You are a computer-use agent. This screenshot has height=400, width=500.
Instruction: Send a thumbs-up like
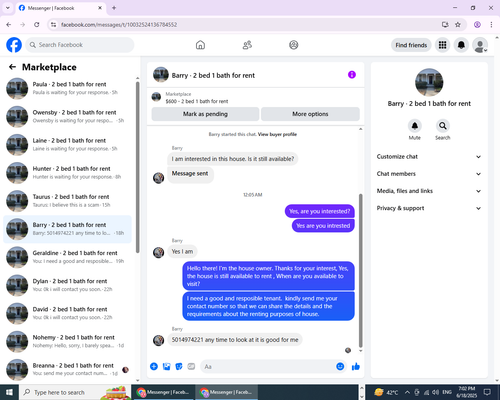pyautogui.click(x=356, y=367)
